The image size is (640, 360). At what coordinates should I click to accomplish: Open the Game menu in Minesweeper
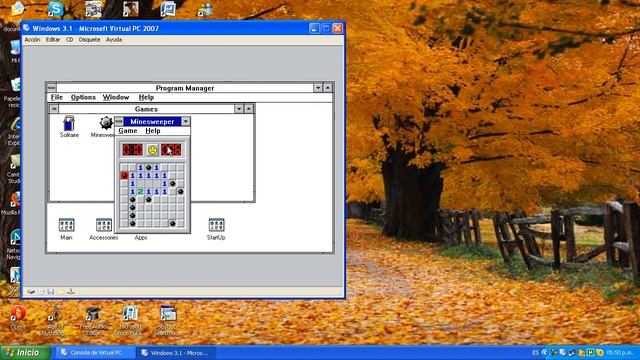128,131
